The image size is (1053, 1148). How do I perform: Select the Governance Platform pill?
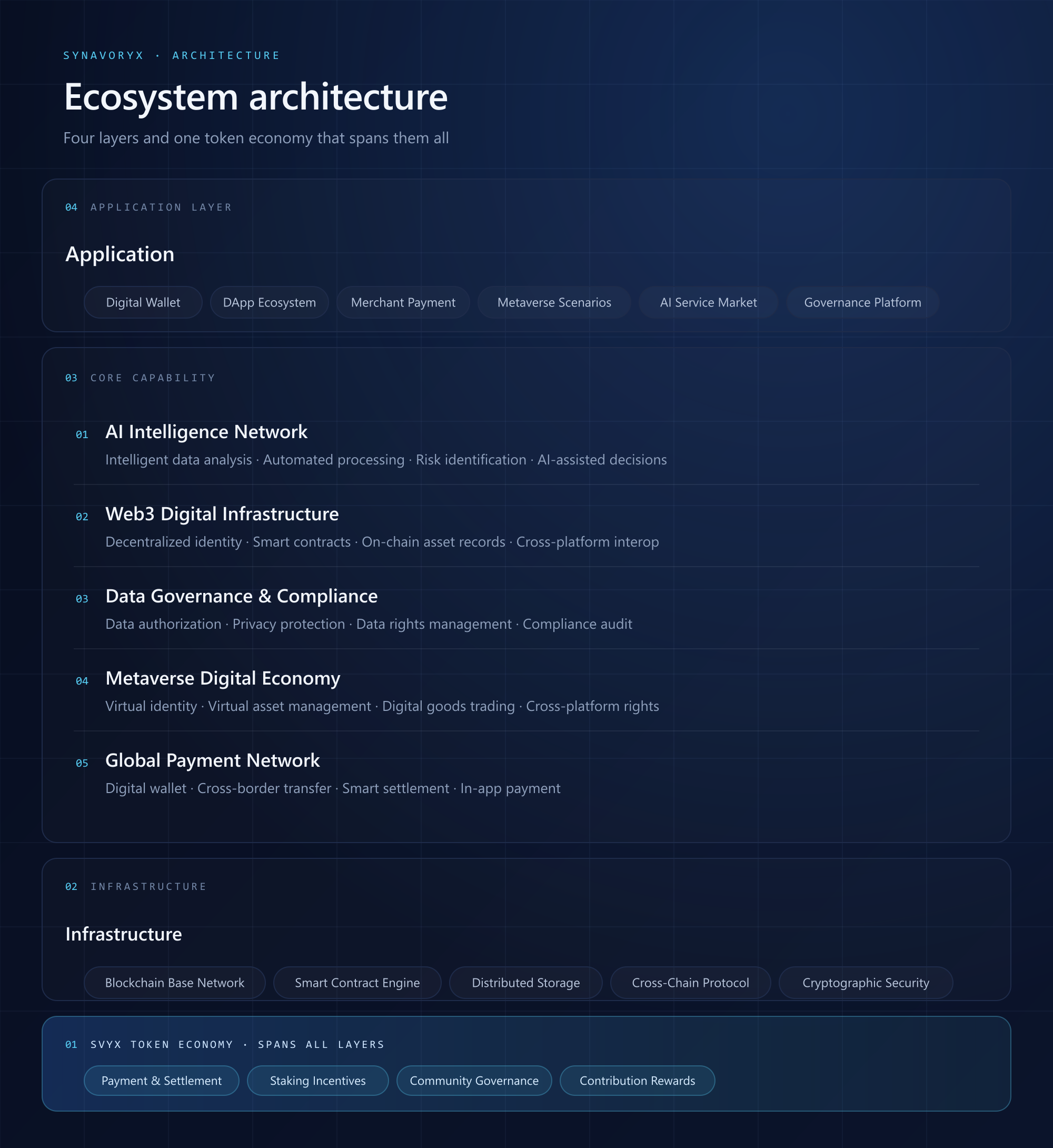[x=863, y=302]
